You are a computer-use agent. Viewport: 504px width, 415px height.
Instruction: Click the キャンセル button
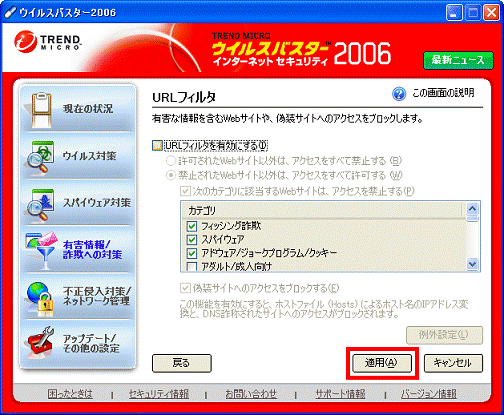click(x=453, y=363)
